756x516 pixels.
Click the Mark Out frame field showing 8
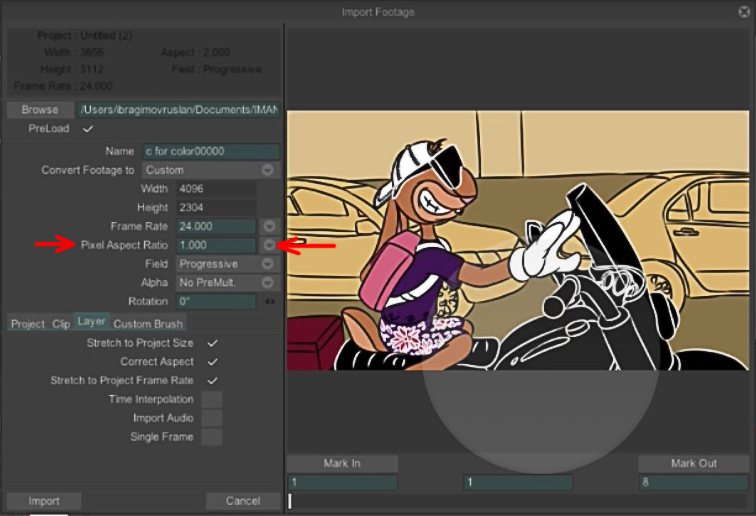click(694, 482)
